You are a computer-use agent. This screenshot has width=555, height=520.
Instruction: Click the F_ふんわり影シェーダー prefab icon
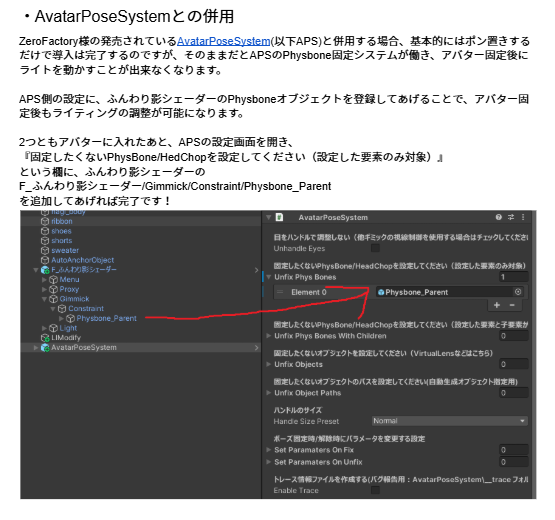click(45, 270)
